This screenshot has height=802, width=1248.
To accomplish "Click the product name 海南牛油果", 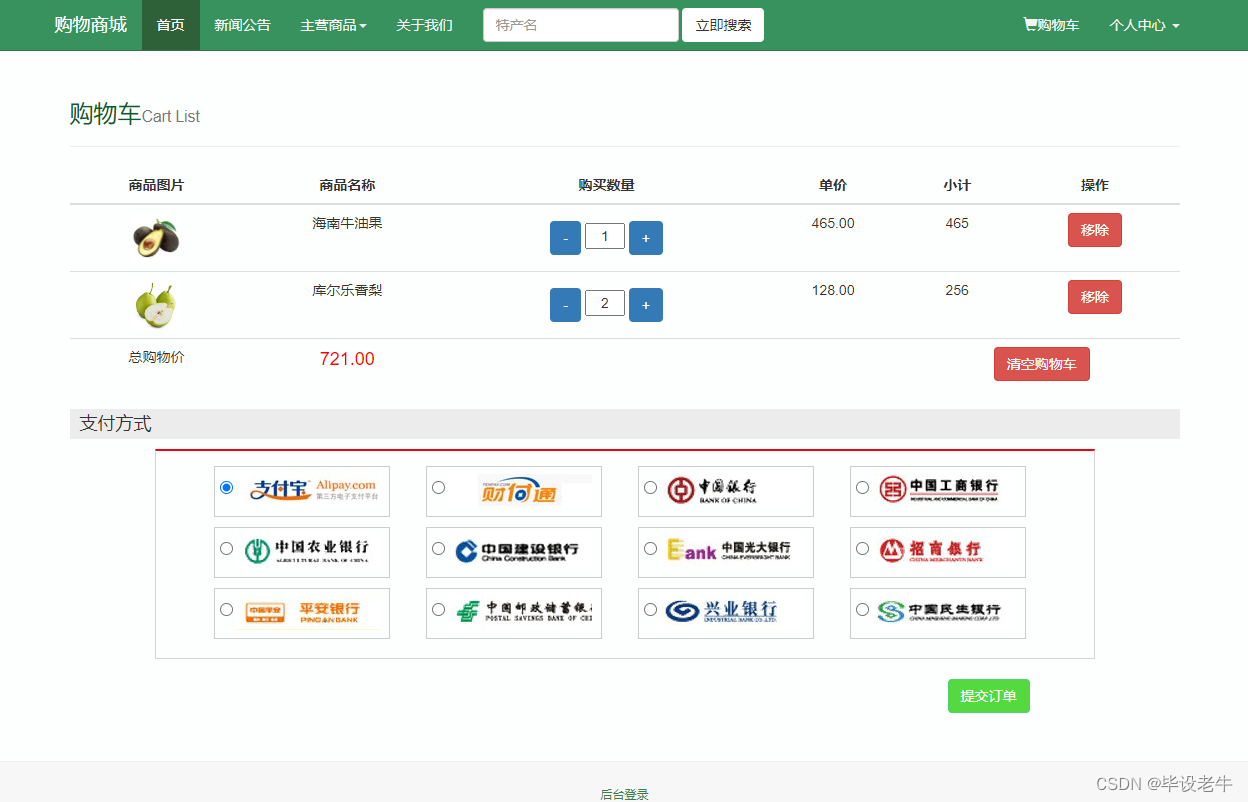I will pos(347,223).
